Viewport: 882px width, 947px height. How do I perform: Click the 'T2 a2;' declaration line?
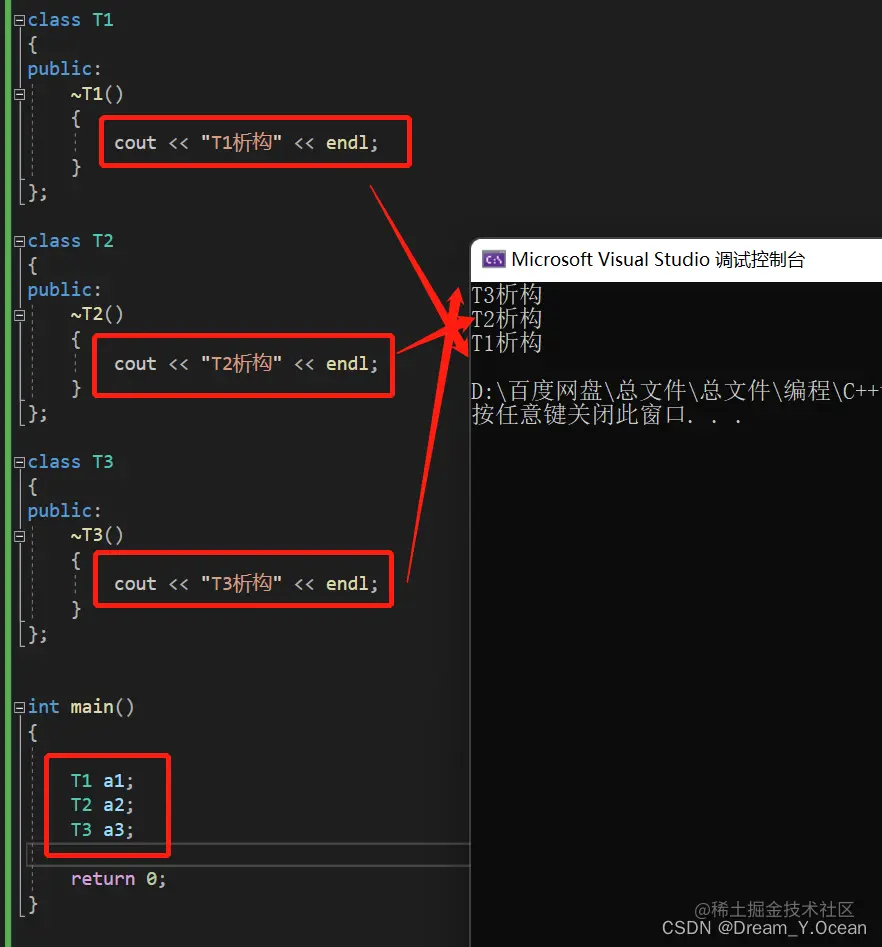click(102, 805)
